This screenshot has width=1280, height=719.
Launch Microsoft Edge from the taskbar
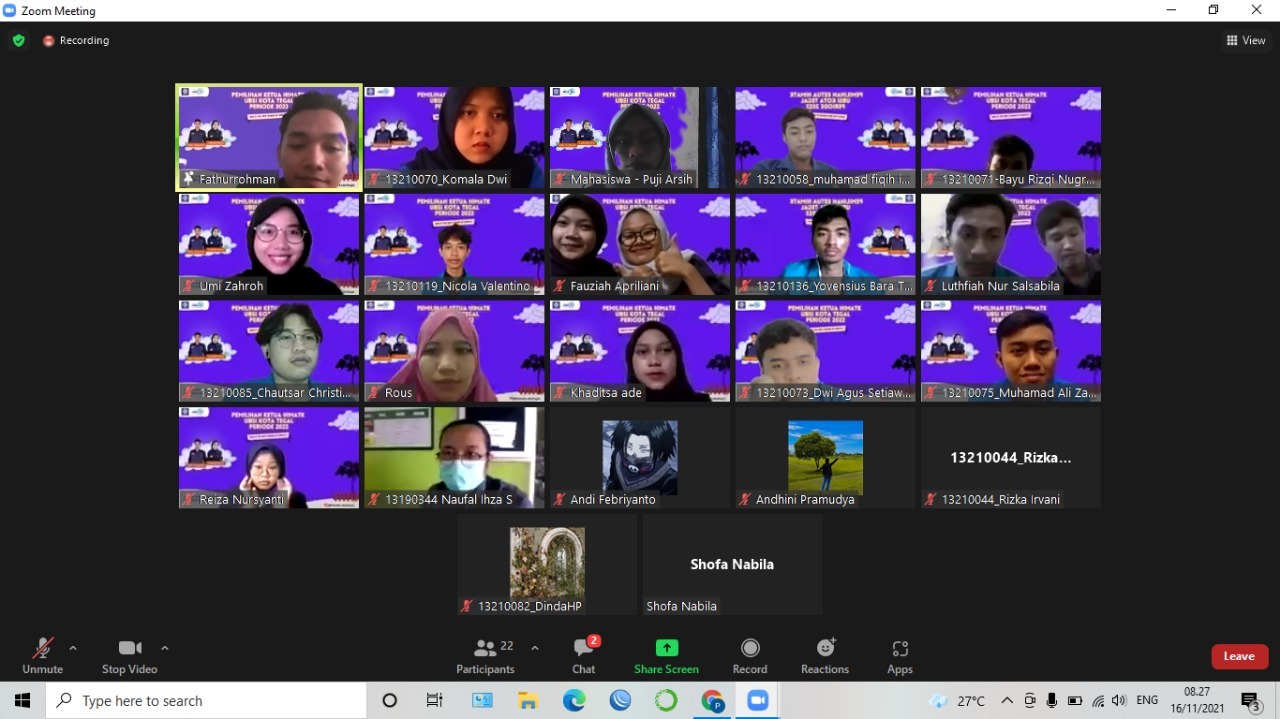pyautogui.click(x=574, y=701)
